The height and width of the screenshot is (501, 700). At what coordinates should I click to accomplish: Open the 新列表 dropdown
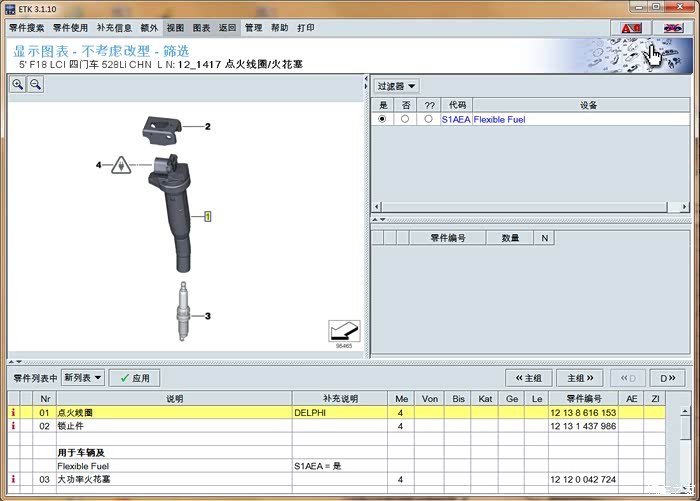click(x=83, y=378)
